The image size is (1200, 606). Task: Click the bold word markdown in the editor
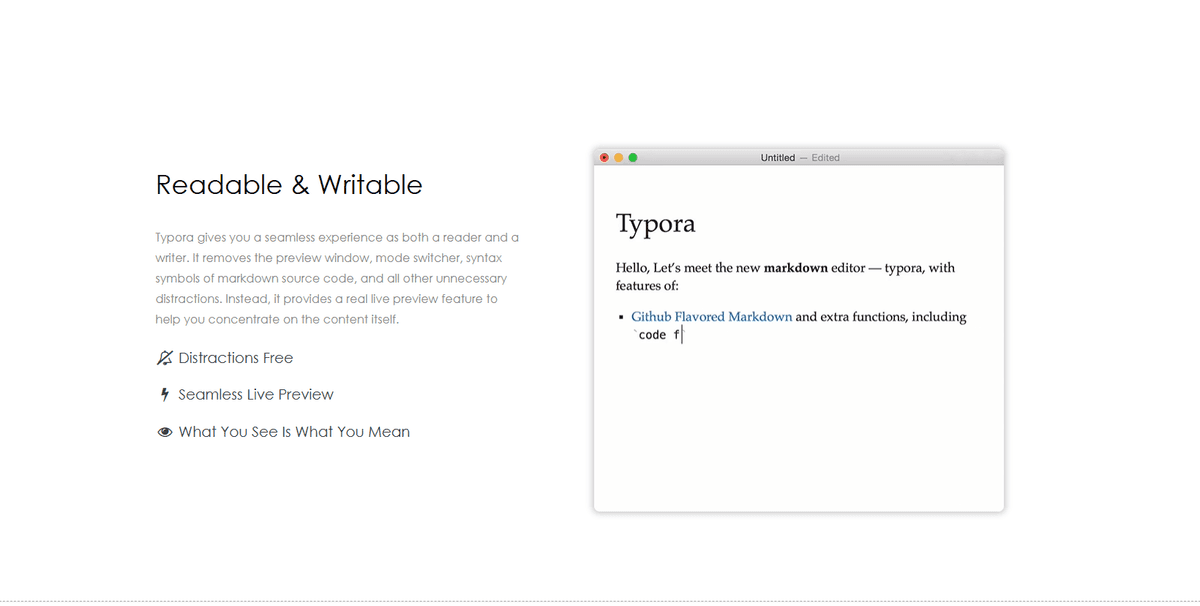click(x=795, y=268)
